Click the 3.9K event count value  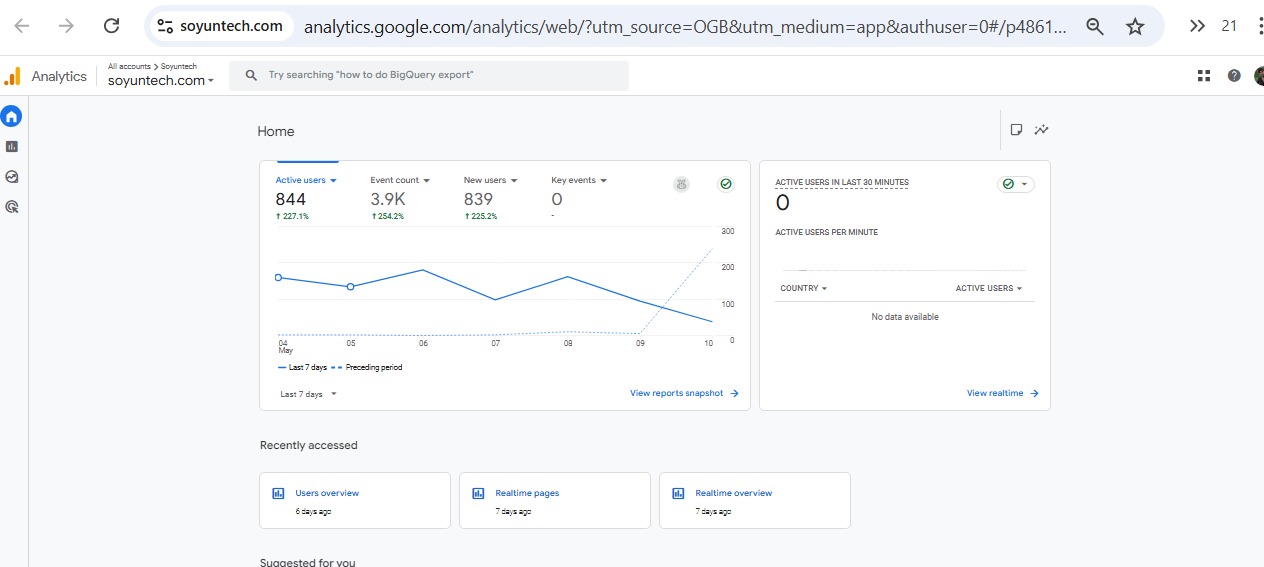tap(388, 199)
